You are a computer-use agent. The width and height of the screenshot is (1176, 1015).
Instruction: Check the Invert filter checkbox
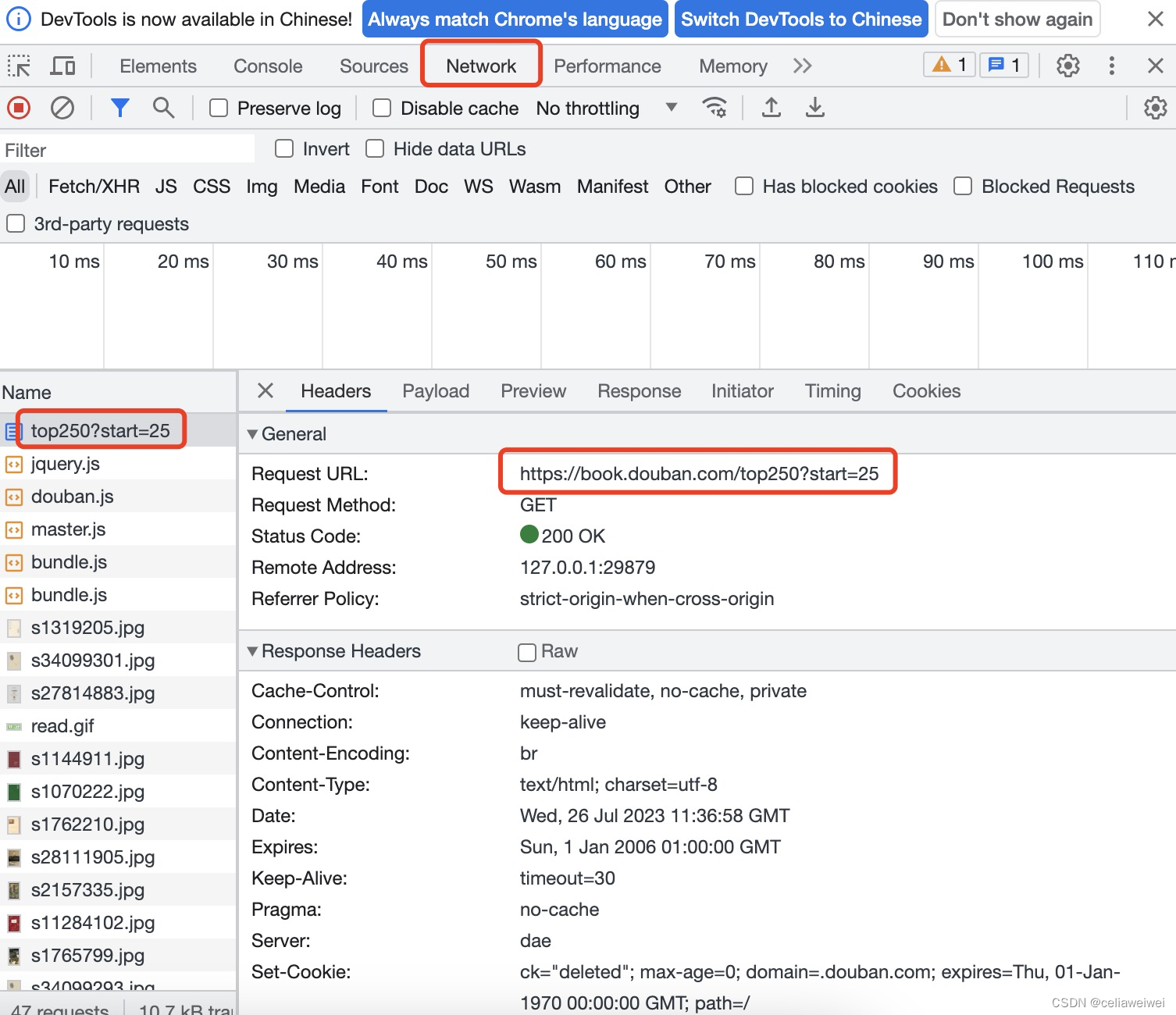pos(284,149)
